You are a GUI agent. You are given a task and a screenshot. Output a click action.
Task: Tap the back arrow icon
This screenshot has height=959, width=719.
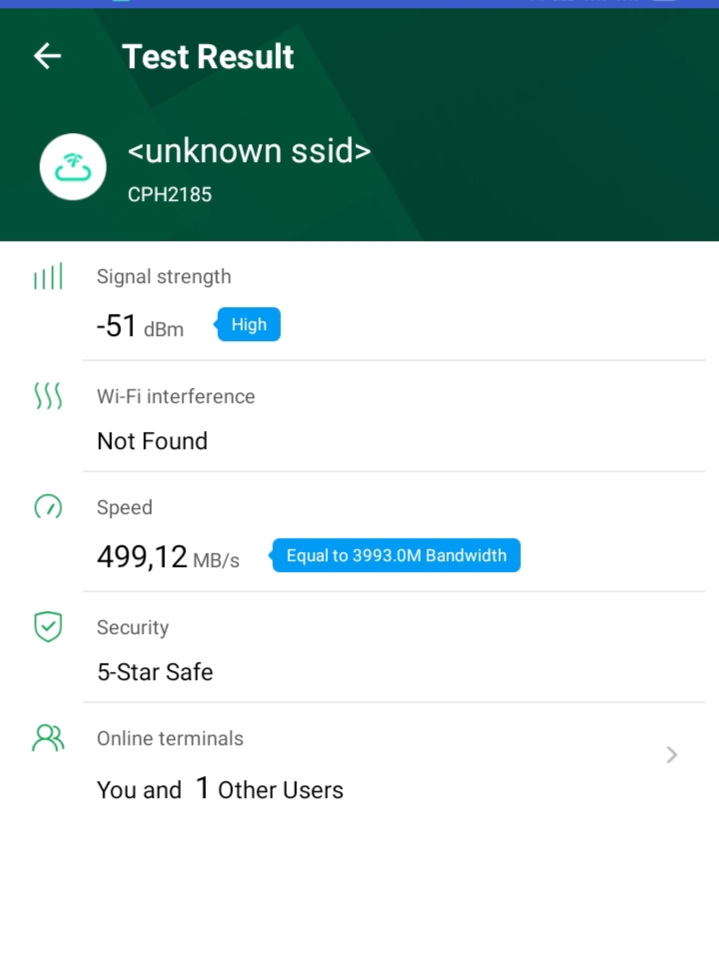click(x=47, y=57)
